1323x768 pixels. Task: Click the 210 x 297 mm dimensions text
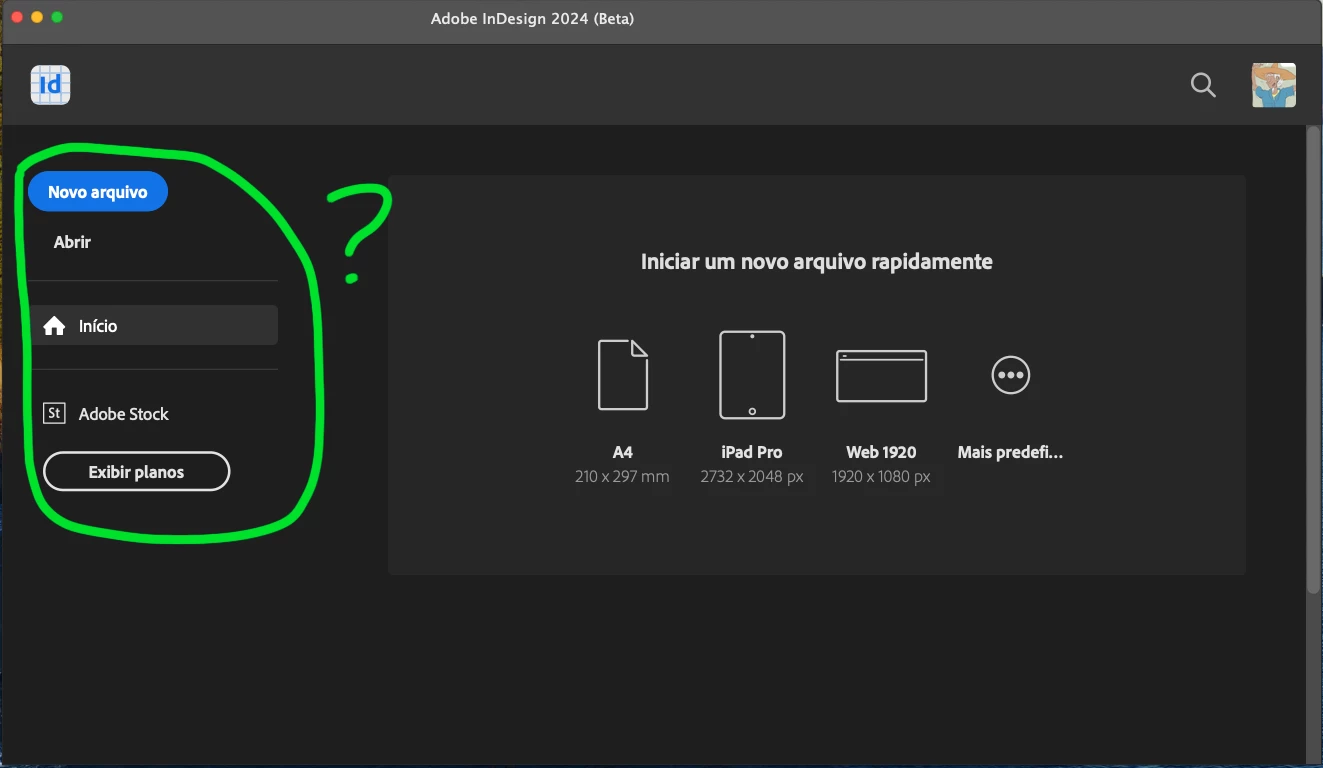[622, 477]
